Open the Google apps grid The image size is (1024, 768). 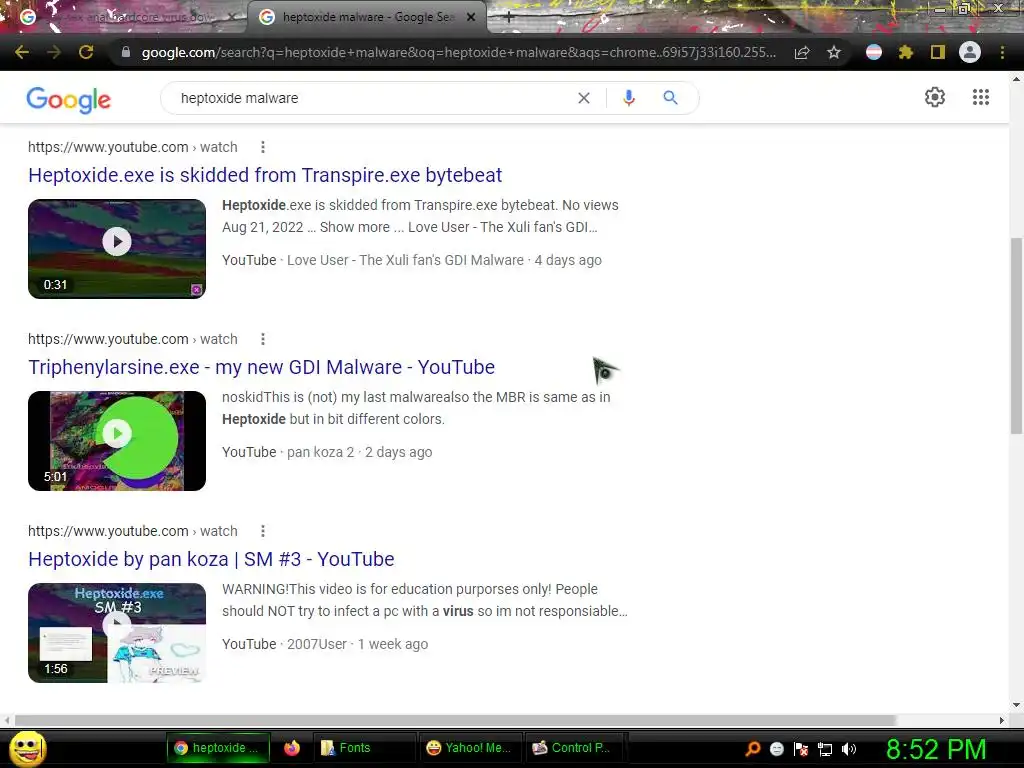tap(981, 97)
